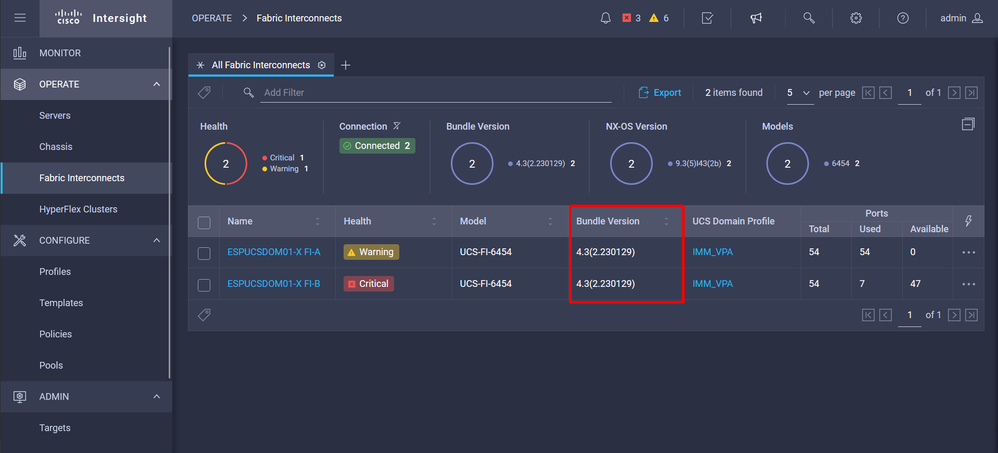The image size is (998, 453).
Task: Open row actions for ESPUCSDOM01-X FI-B
Action: (x=969, y=284)
